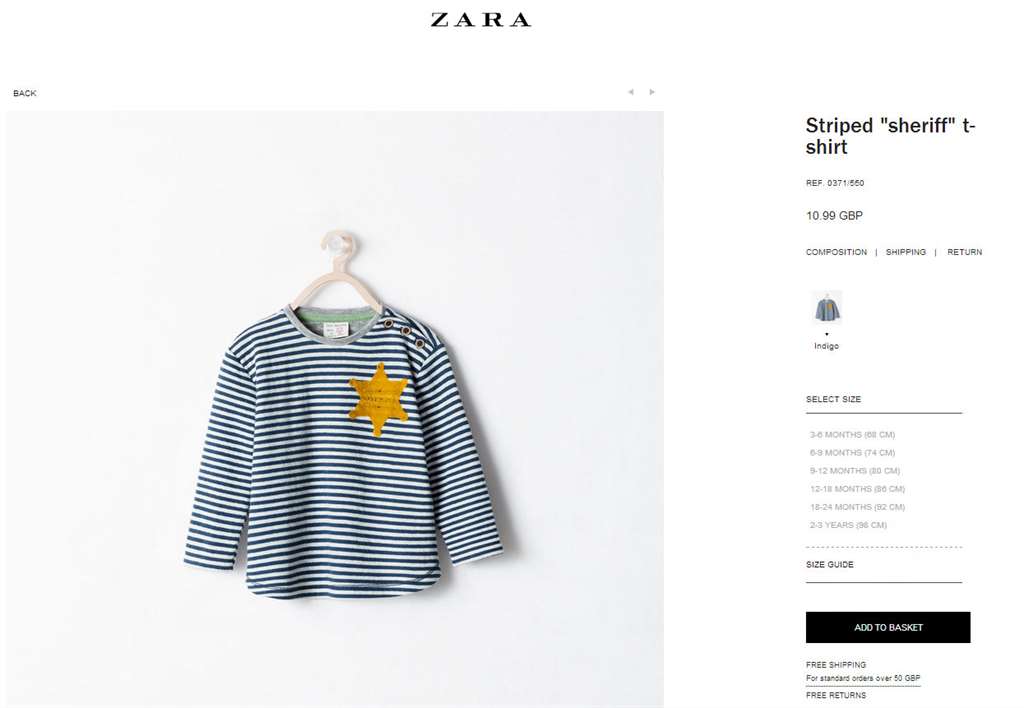Go to previous product arrow
The image size is (1024, 708).
tap(631, 92)
